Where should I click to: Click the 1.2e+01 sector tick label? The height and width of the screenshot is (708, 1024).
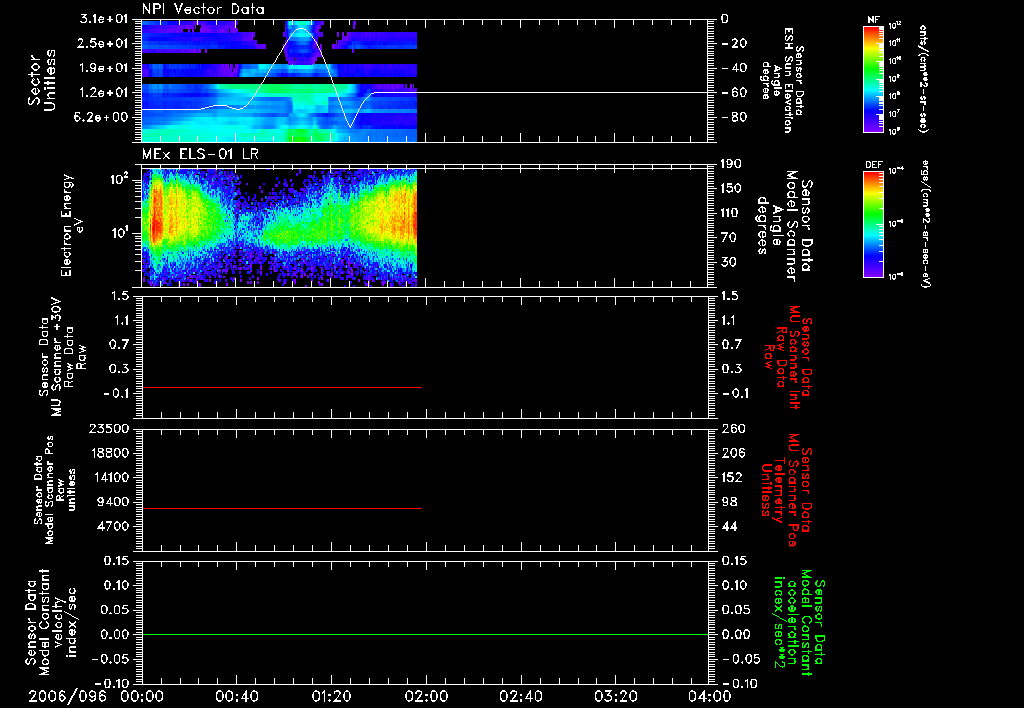(105, 93)
